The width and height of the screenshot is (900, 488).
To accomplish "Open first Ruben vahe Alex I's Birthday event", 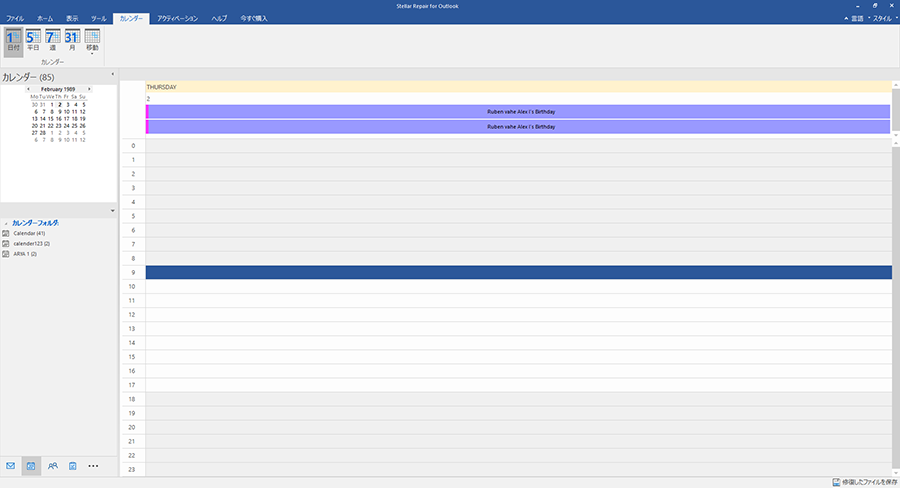I will click(x=518, y=112).
